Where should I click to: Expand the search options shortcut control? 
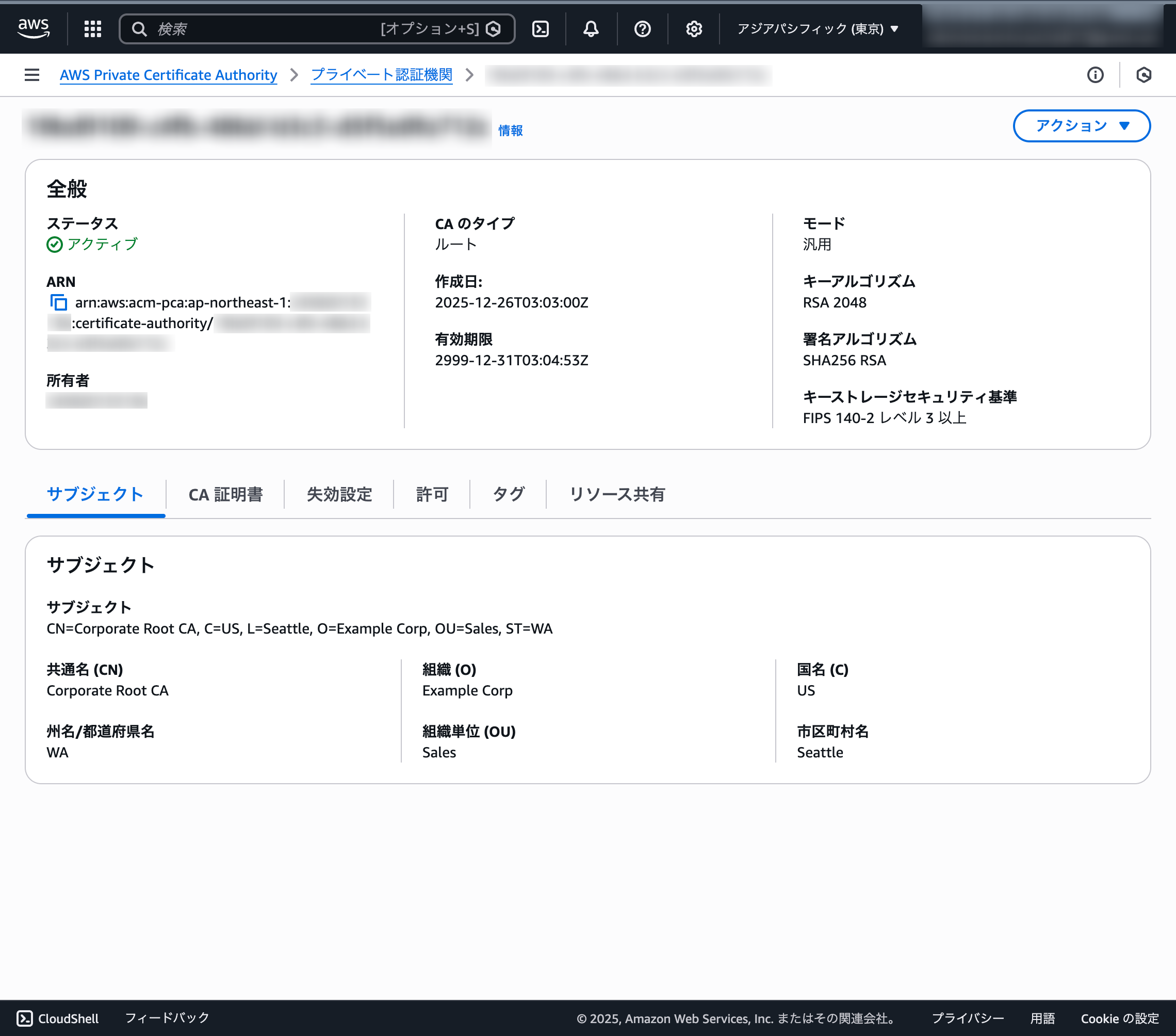coord(430,28)
